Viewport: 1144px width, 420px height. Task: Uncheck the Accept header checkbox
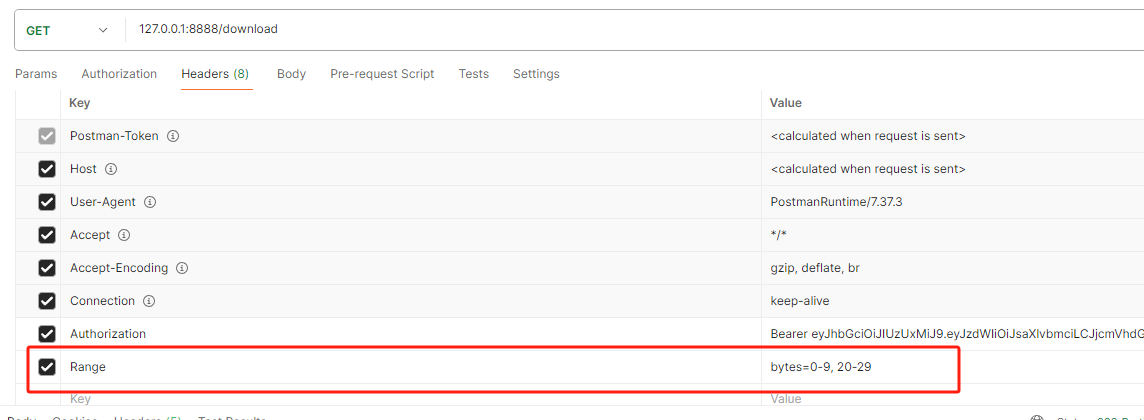47,236
